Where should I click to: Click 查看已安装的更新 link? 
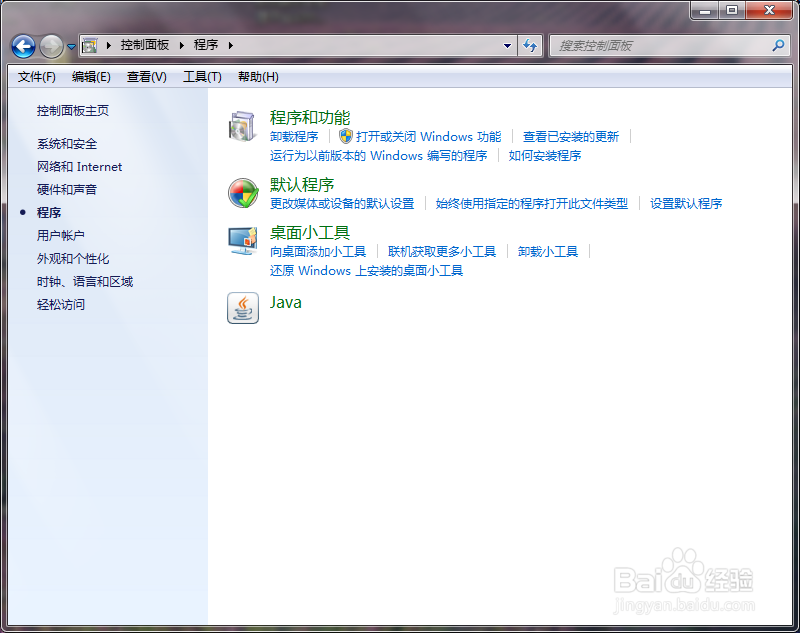pos(571,137)
